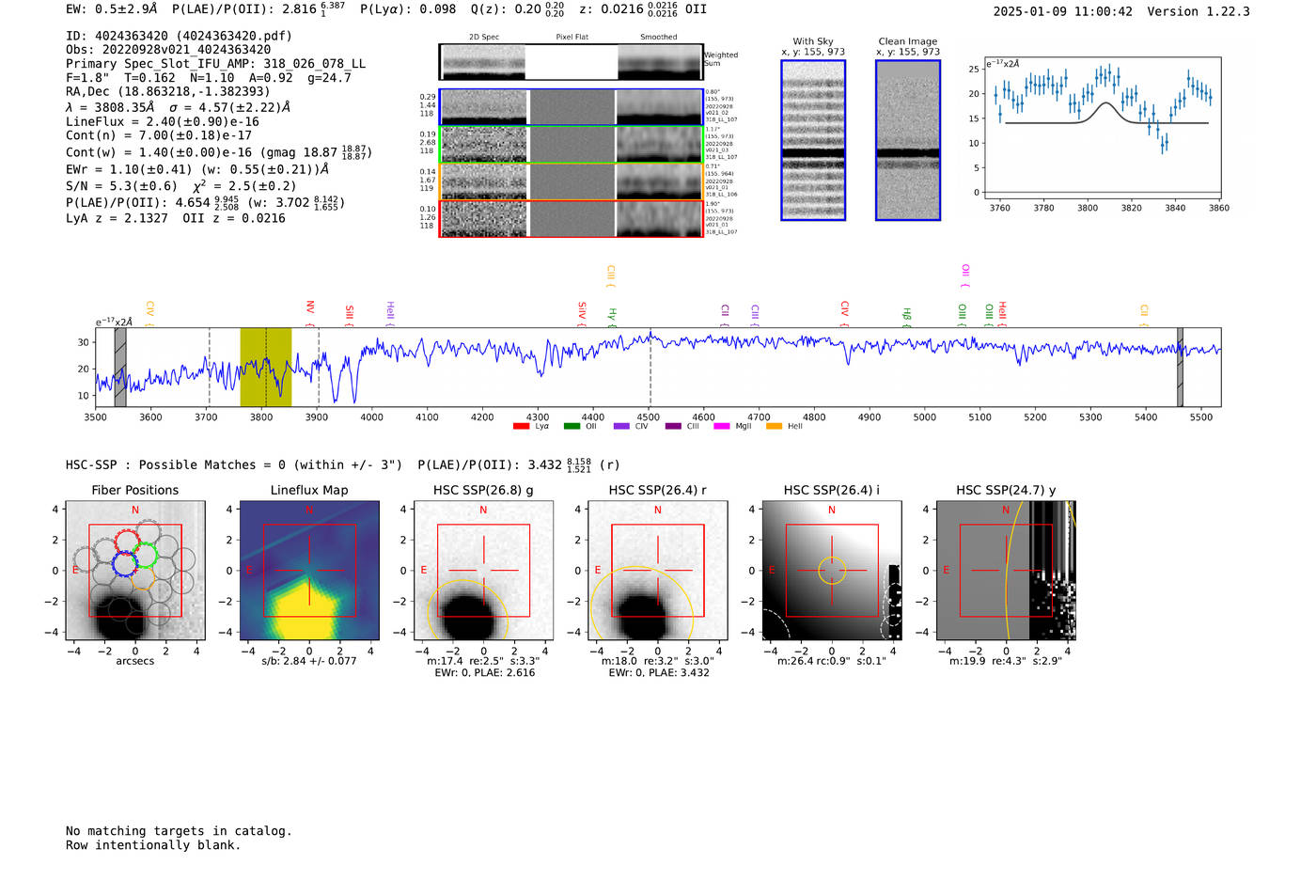Click the Obs: 20220928v021_4024363420 text
This screenshot has height=896, width=1316.
tap(168, 50)
